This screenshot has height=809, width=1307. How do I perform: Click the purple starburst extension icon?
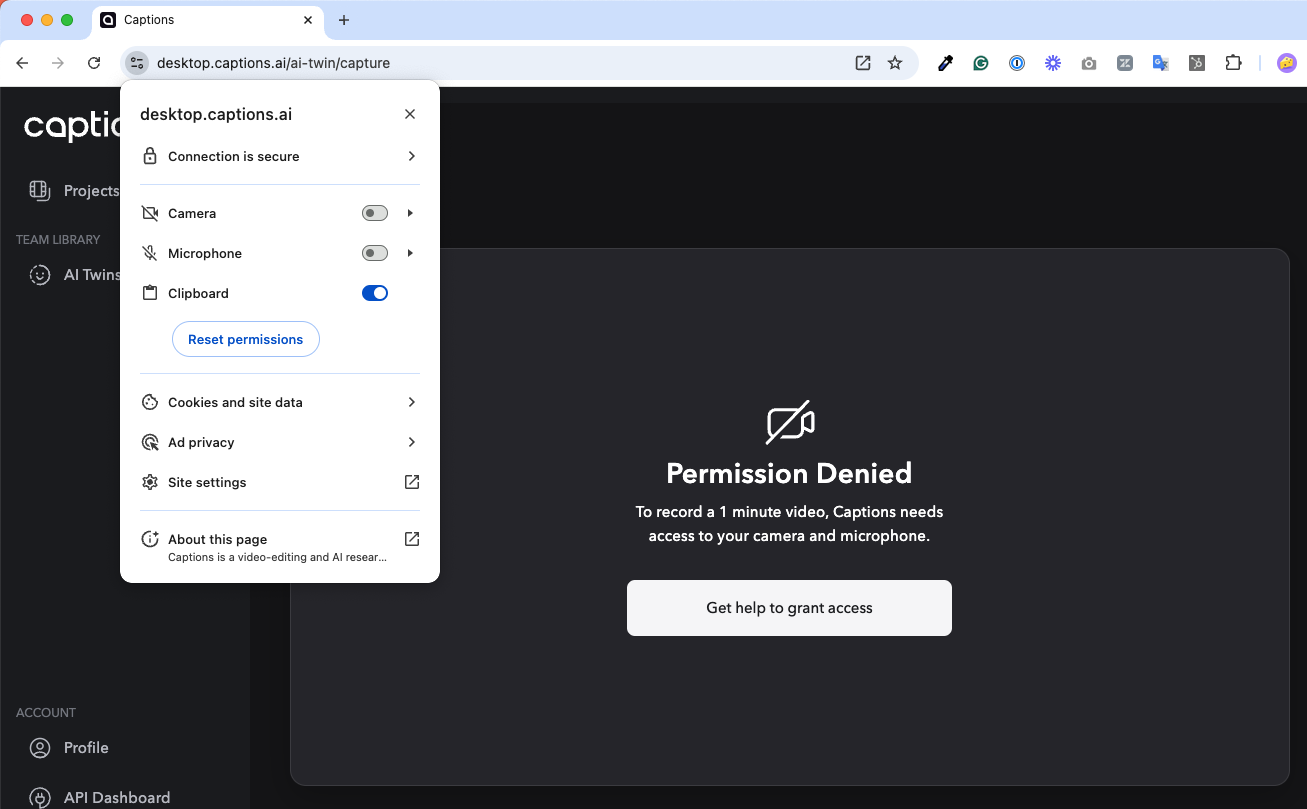click(1053, 63)
